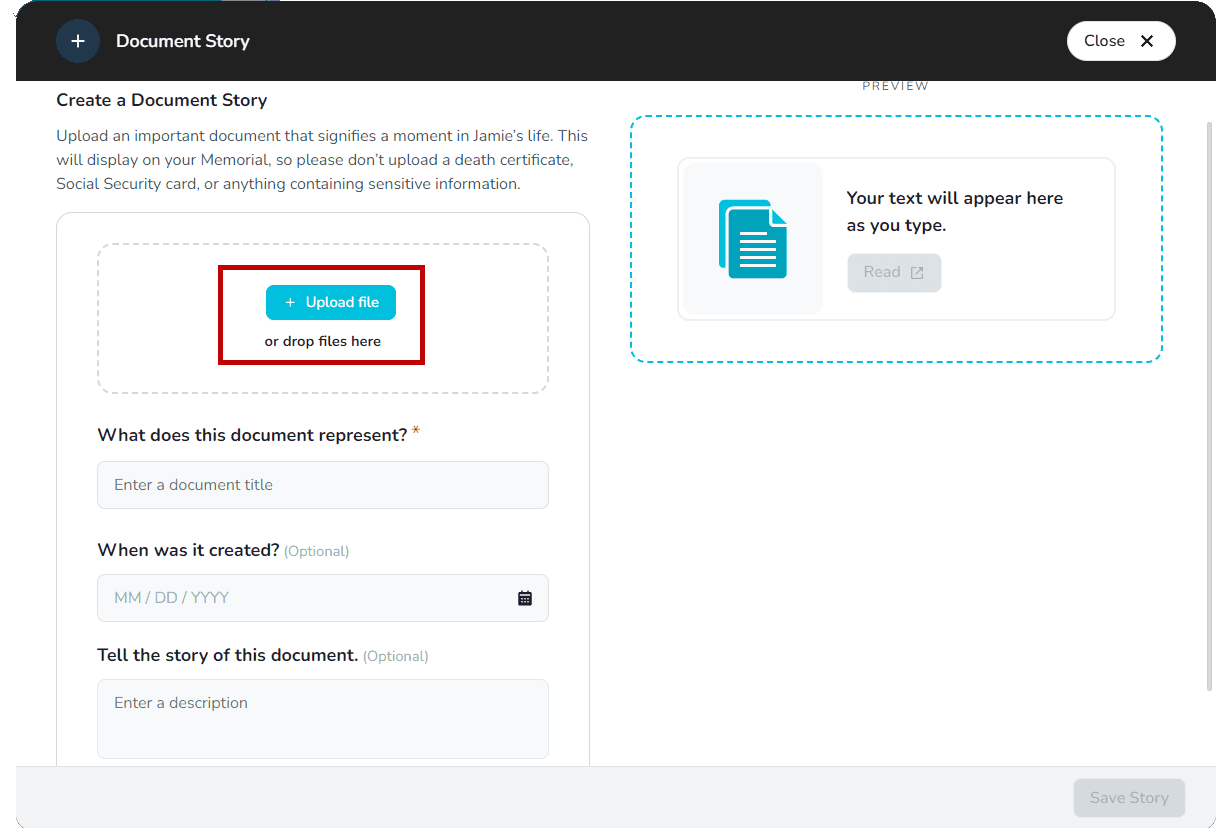Click the plus icon inside the Upload file button
Image resolution: width=1230 pixels, height=828 pixels.
[x=289, y=302]
